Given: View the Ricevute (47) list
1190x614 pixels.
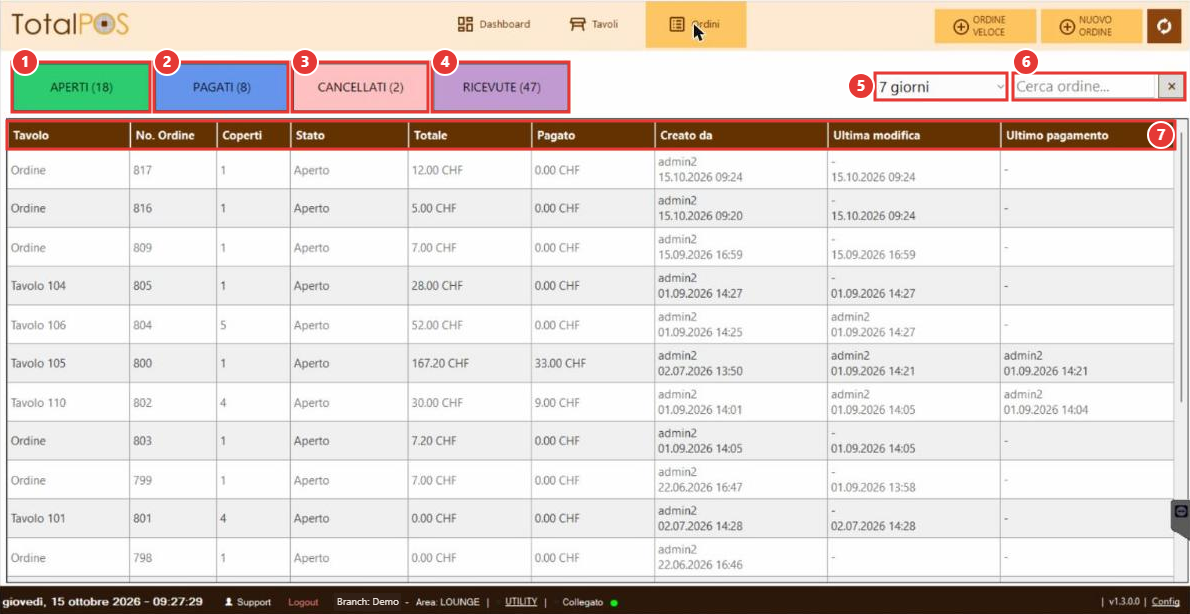Looking at the screenshot, I should click(501, 87).
